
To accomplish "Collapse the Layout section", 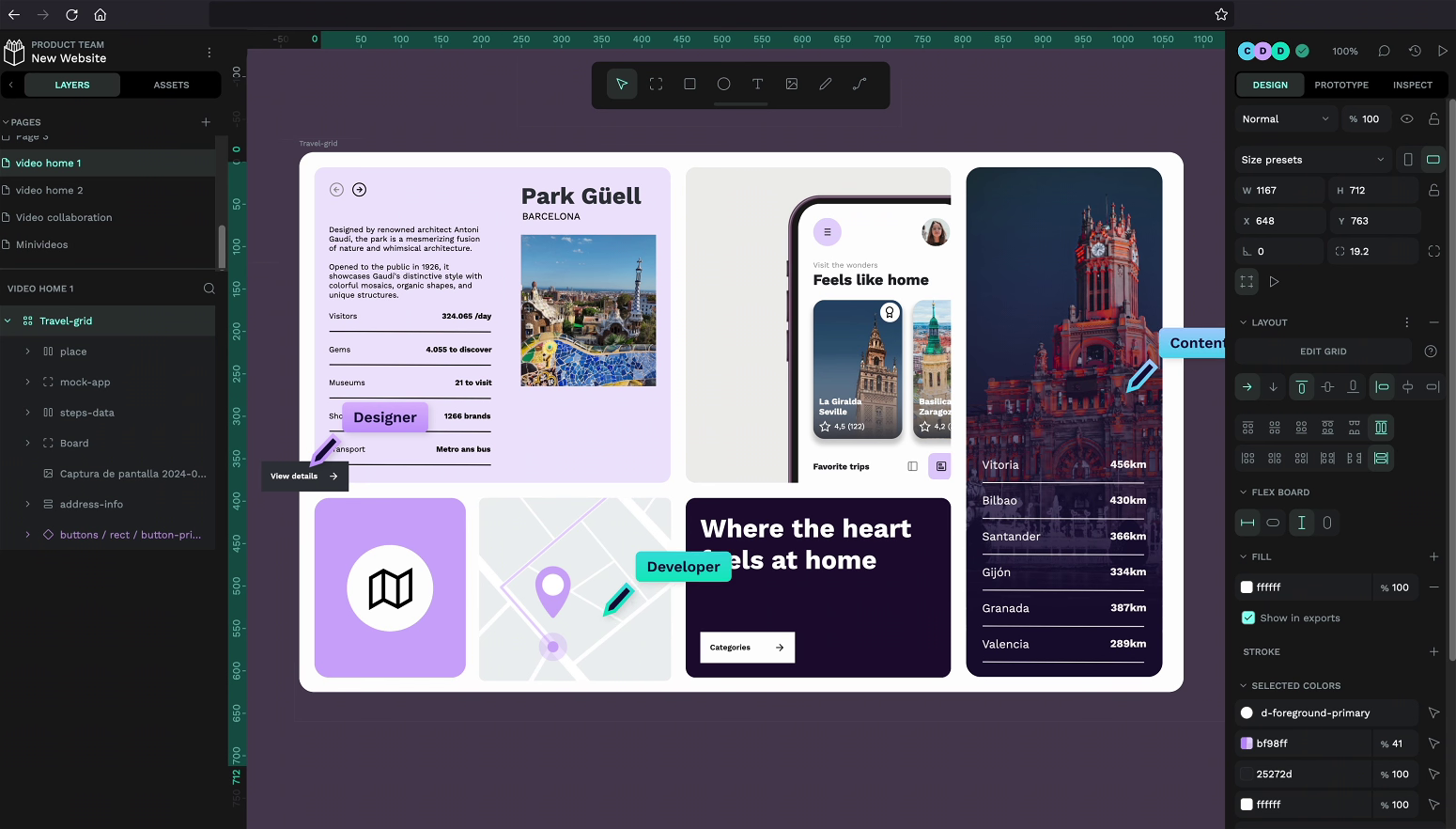I will tap(1244, 322).
